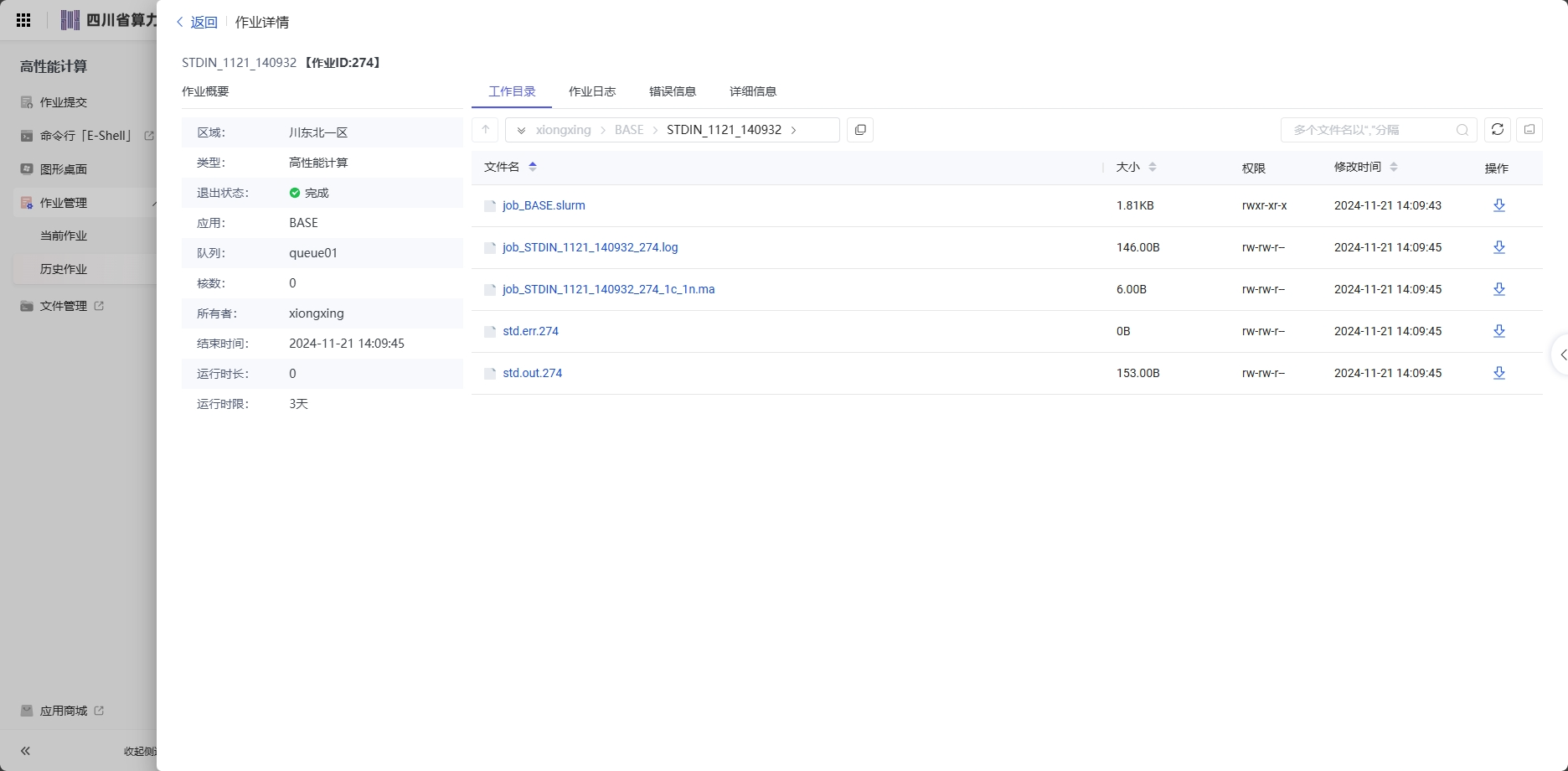Click the 应用商城 store icon
Image resolution: width=1568 pixels, height=771 pixels.
coord(27,711)
